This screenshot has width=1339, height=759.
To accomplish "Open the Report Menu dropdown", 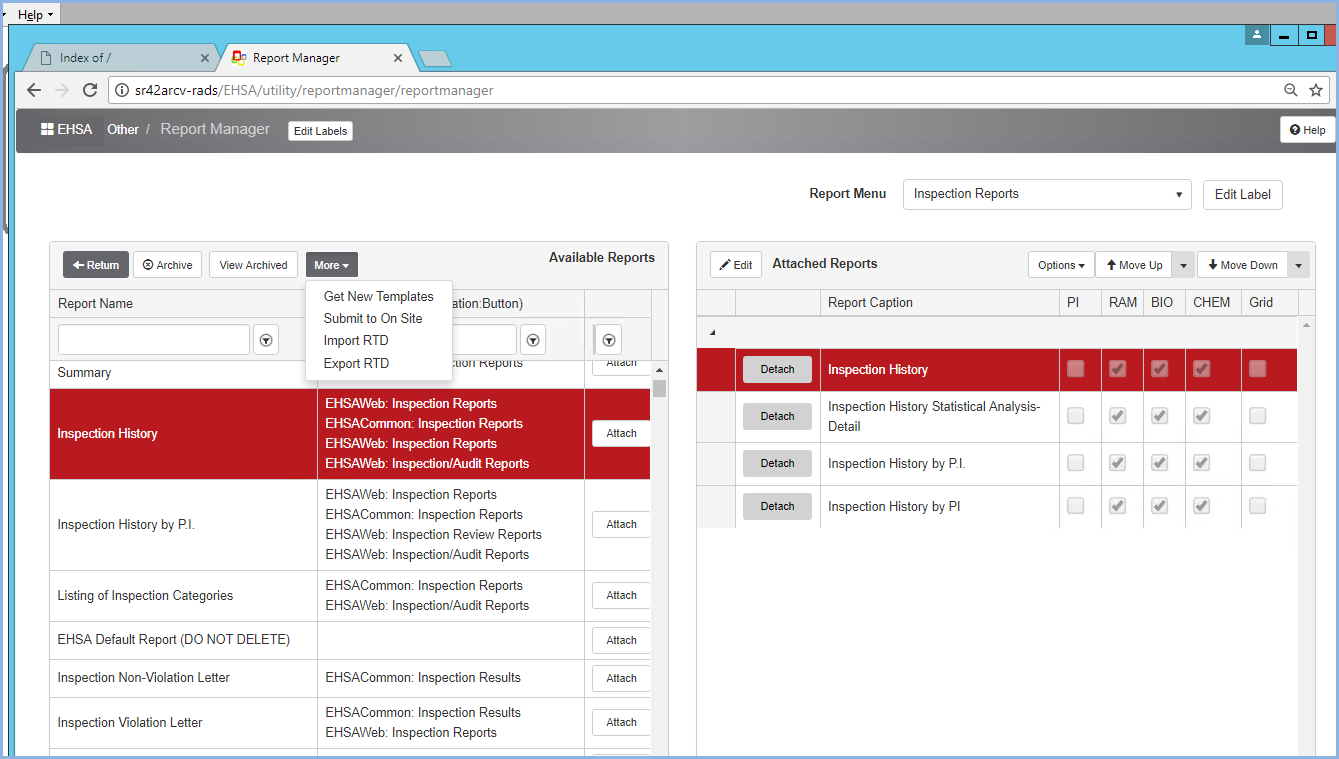I will 1047,194.
